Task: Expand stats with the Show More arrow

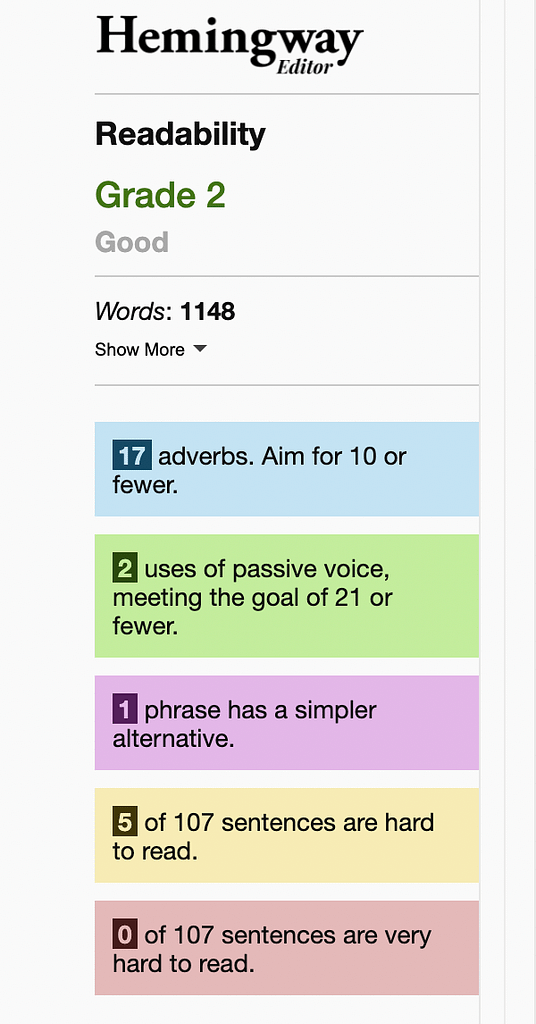Action: tap(200, 349)
